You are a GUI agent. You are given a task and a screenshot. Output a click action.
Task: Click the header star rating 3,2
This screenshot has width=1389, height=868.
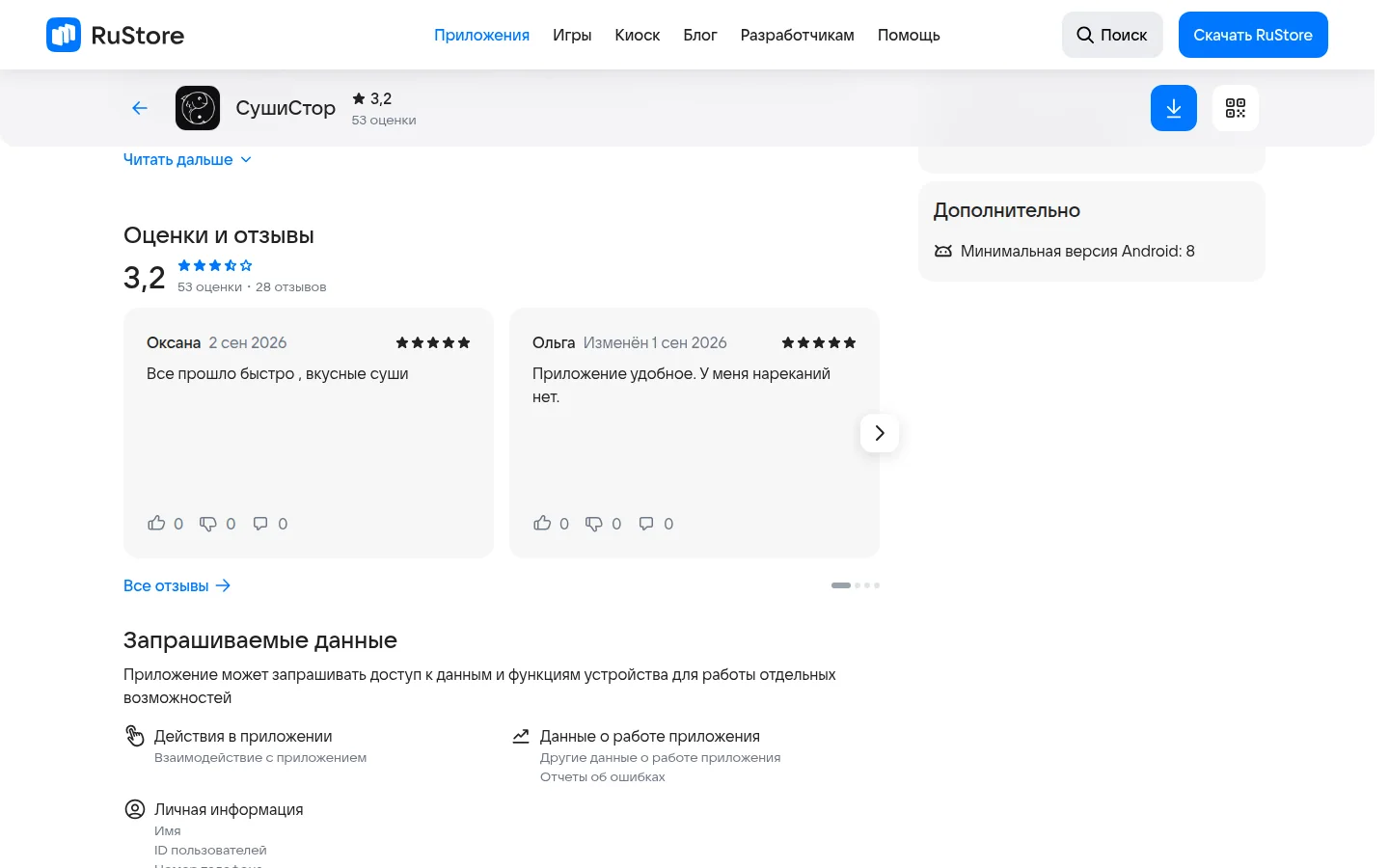click(x=372, y=98)
